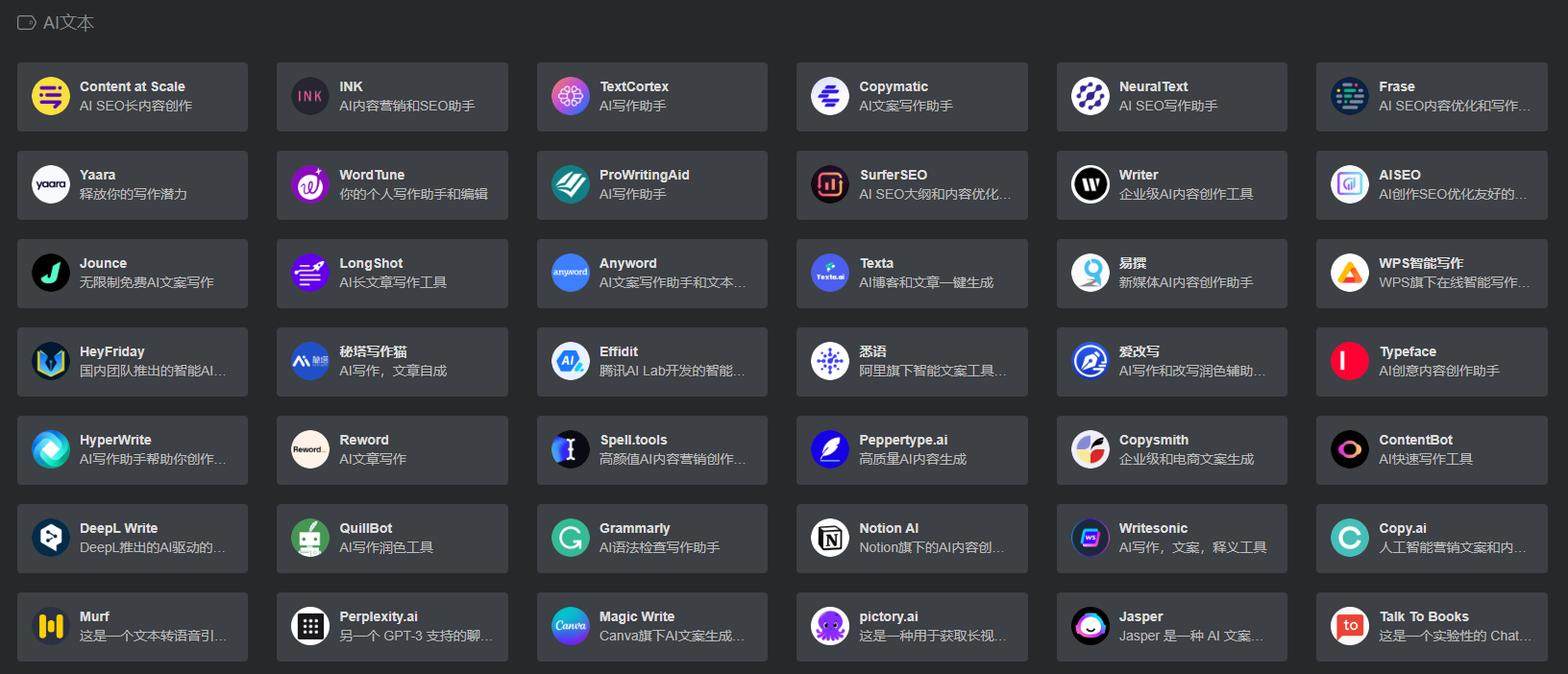The height and width of the screenshot is (674, 1568).
Task: Open the DeepL Write card title
Action: click(119, 528)
